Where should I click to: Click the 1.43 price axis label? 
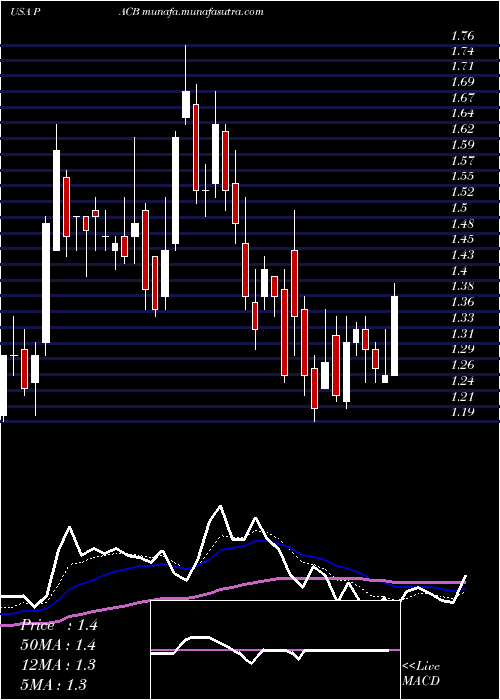coord(462,255)
